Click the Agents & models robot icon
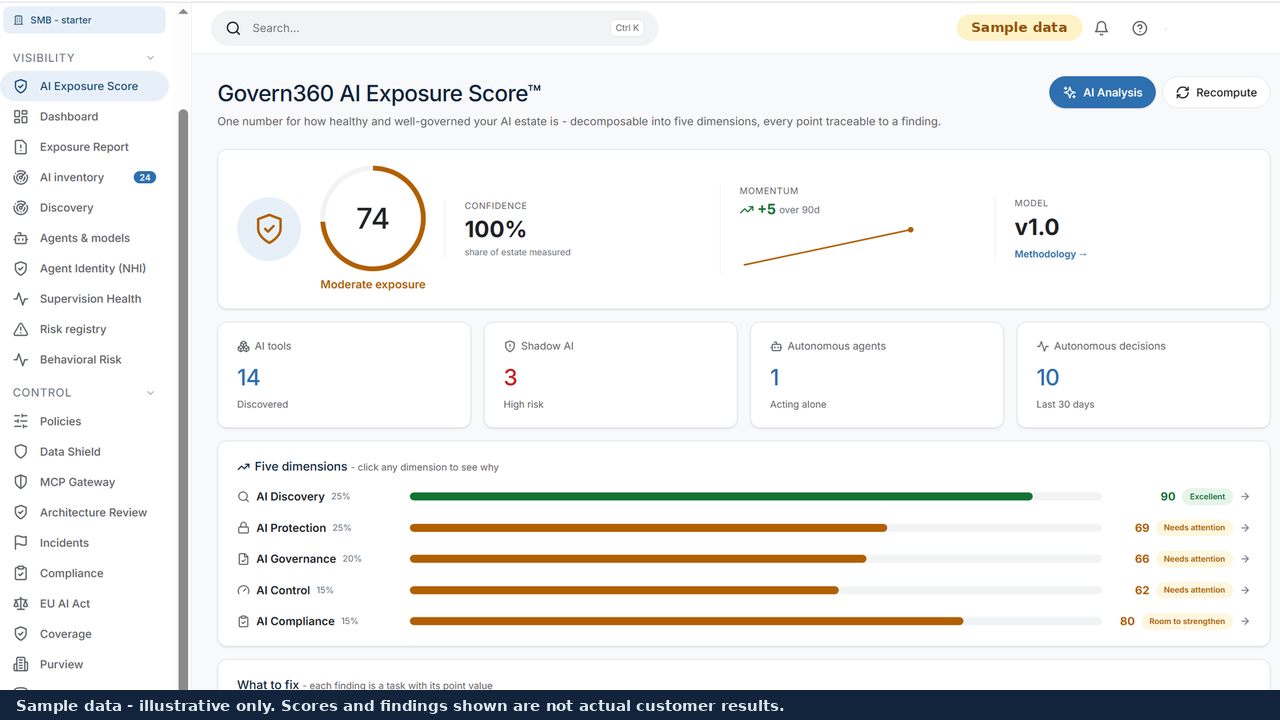Viewport: 1280px width, 720px height. 20,238
